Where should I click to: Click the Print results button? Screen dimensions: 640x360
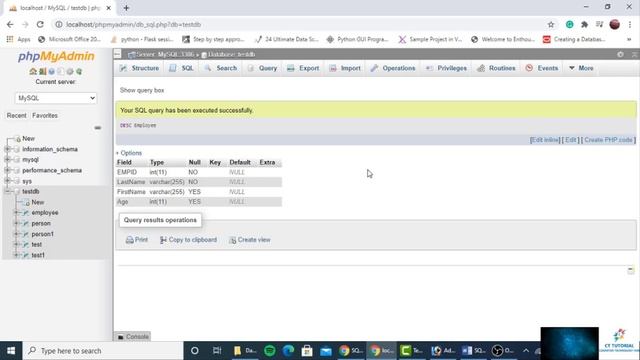[x=137, y=240]
